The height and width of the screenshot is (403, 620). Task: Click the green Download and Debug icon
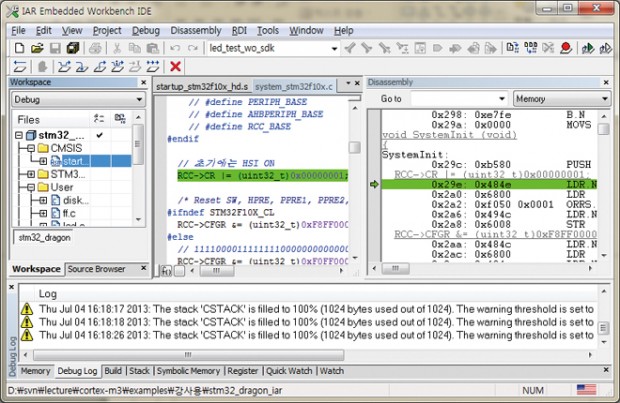coord(588,48)
